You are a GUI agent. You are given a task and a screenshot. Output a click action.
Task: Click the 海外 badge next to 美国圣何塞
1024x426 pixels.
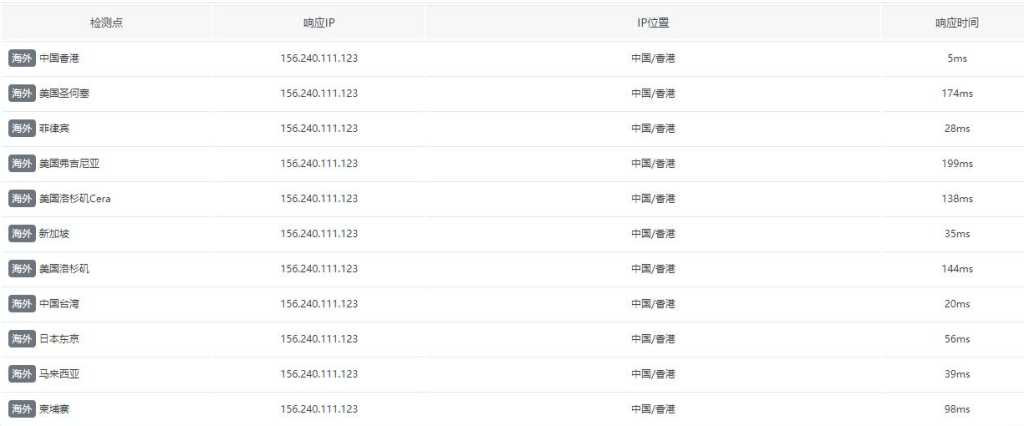tap(21, 93)
